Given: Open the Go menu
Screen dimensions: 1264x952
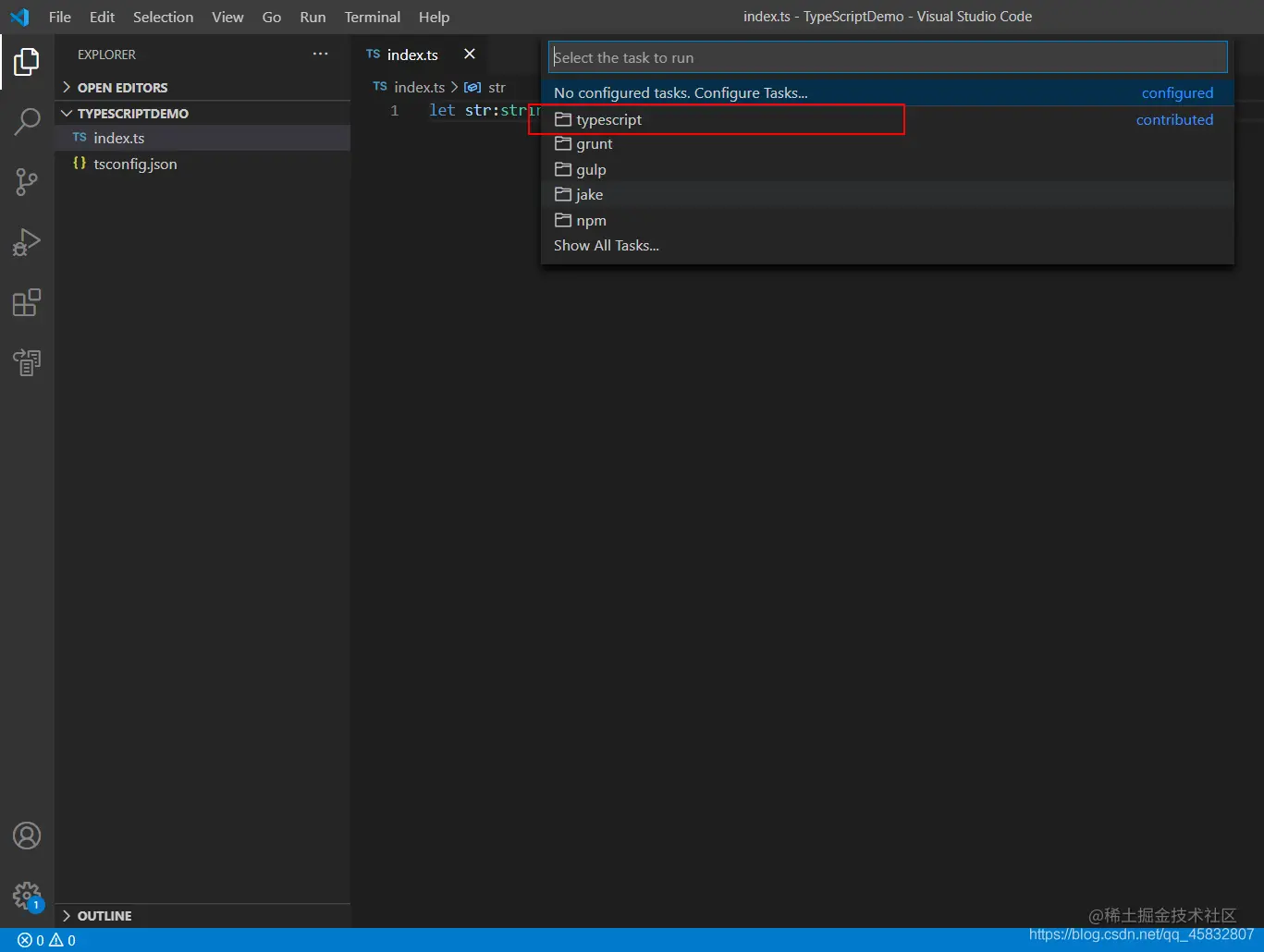Looking at the screenshot, I should (x=272, y=17).
